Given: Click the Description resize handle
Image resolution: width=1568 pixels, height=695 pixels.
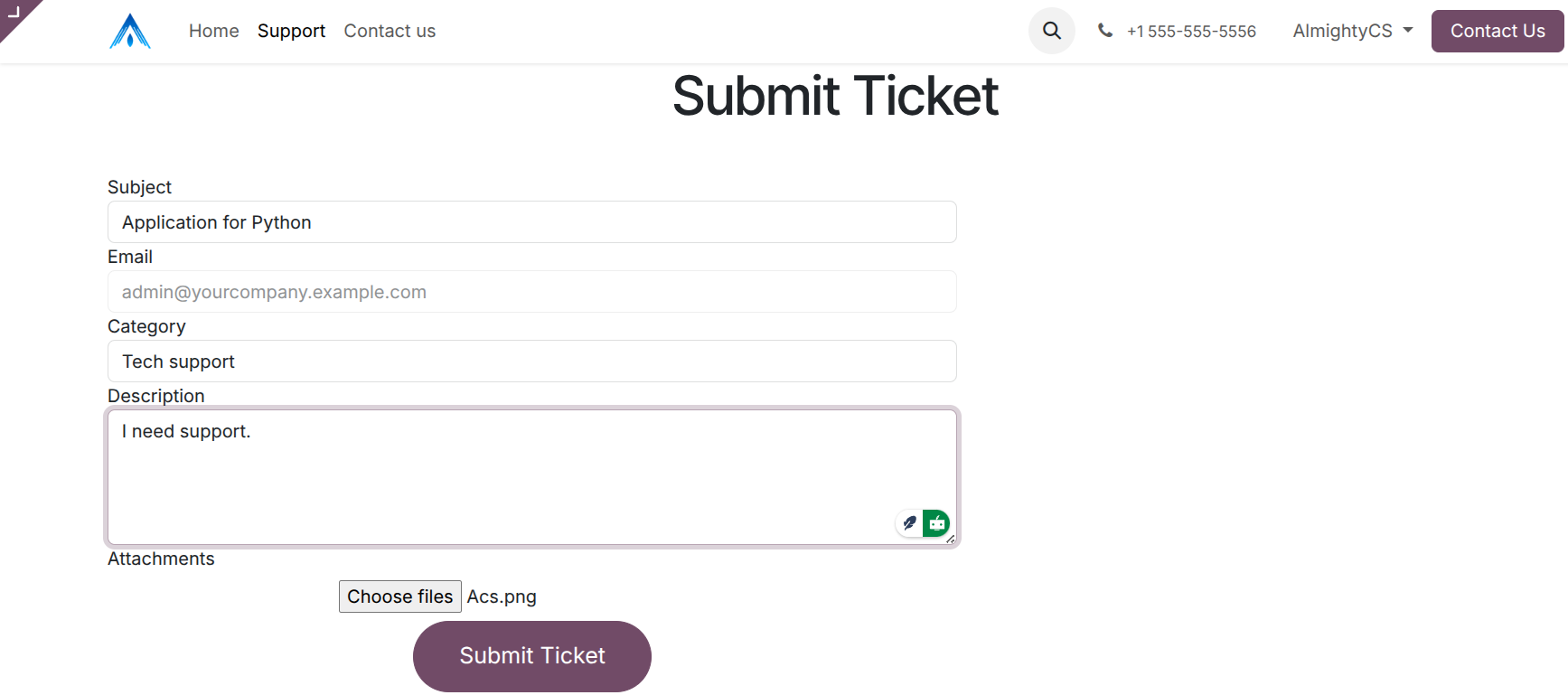Looking at the screenshot, I should tap(950, 539).
